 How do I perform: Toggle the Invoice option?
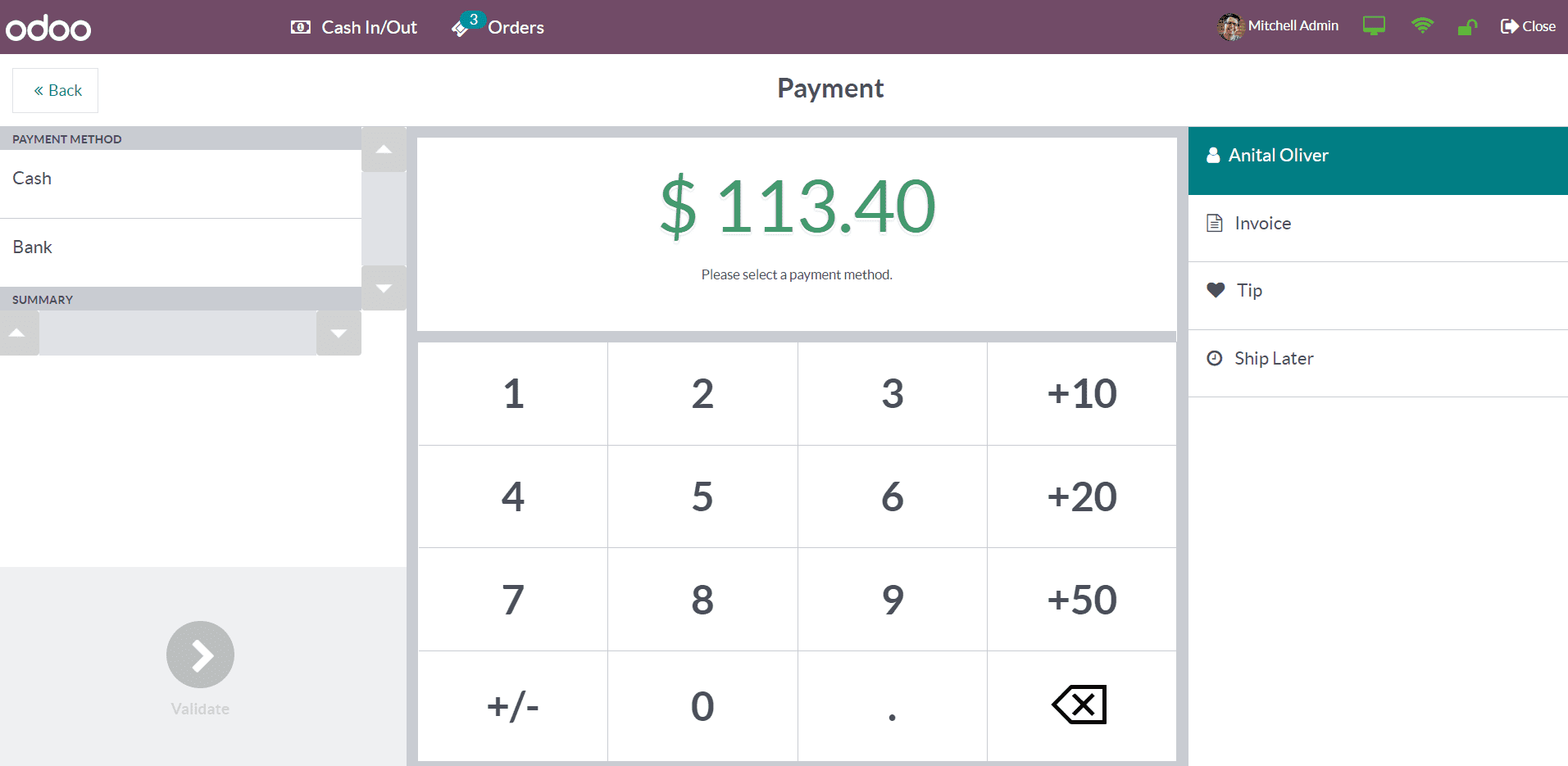(1378, 224)
